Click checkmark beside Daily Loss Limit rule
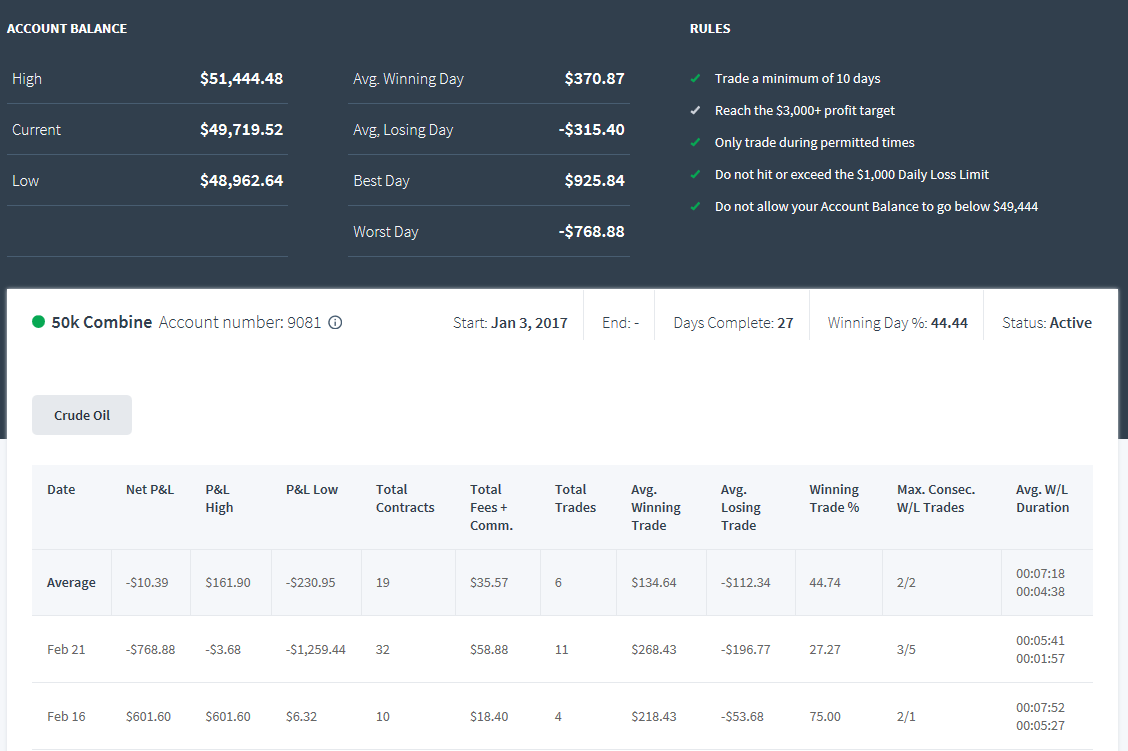This screenshot has height=751, width=1128. pos(695,174)
